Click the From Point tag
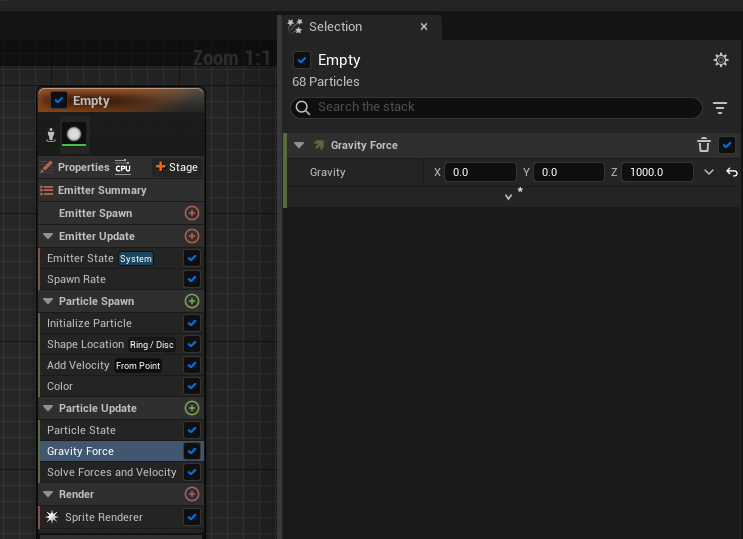743x539 pixels. point(138,365)
